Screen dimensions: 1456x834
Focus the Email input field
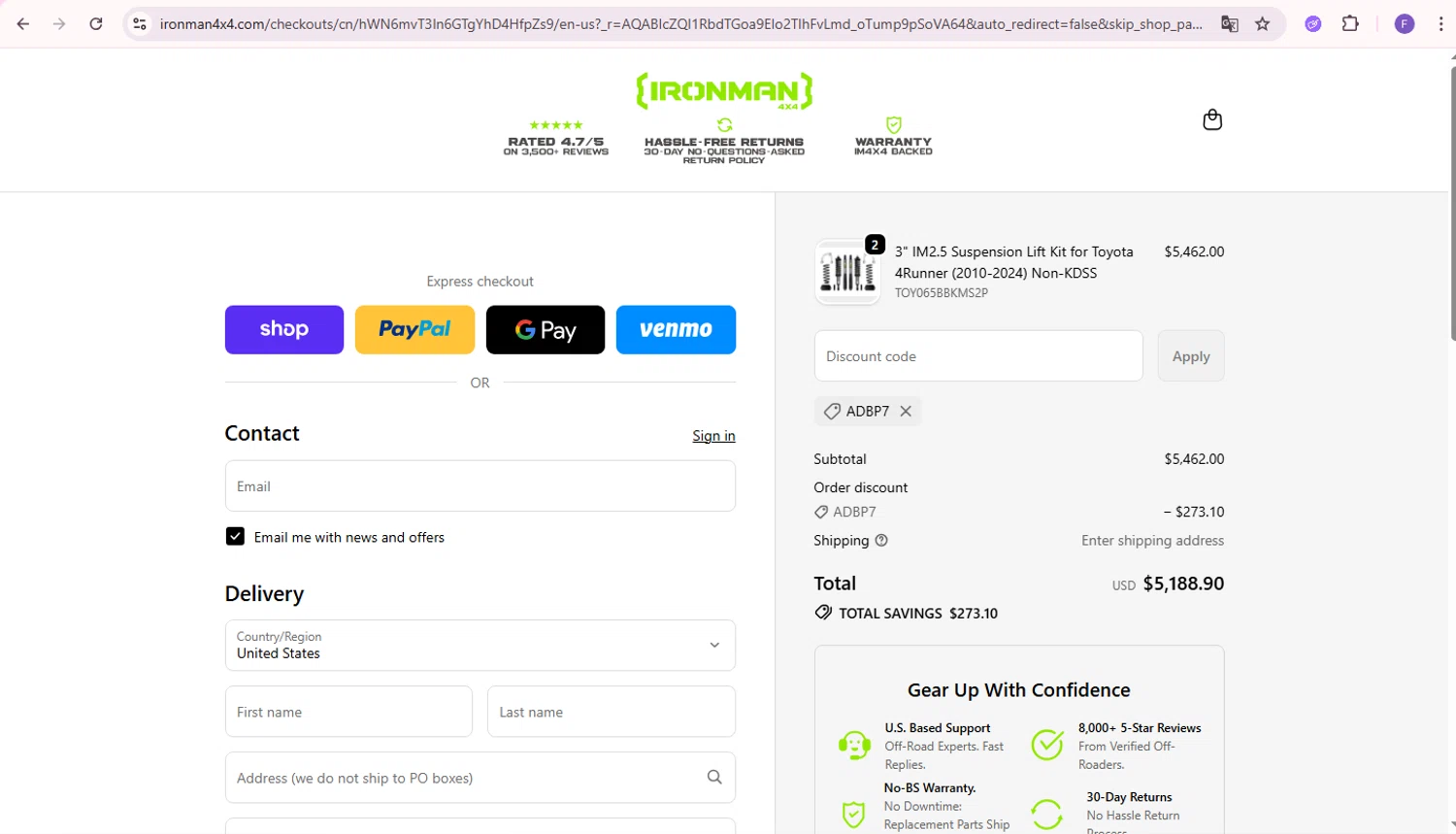coord(480,485)
